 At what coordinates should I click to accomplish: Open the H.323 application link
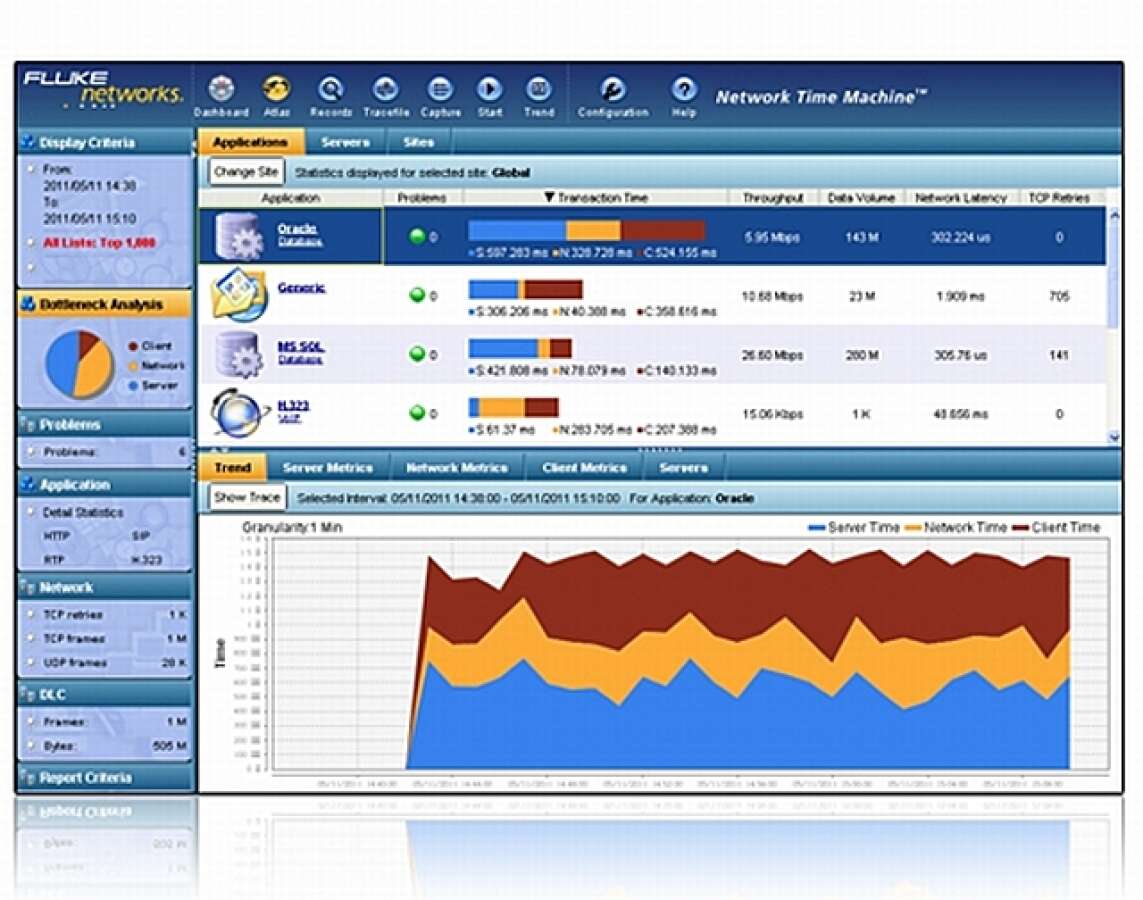(x=293, y=406)
